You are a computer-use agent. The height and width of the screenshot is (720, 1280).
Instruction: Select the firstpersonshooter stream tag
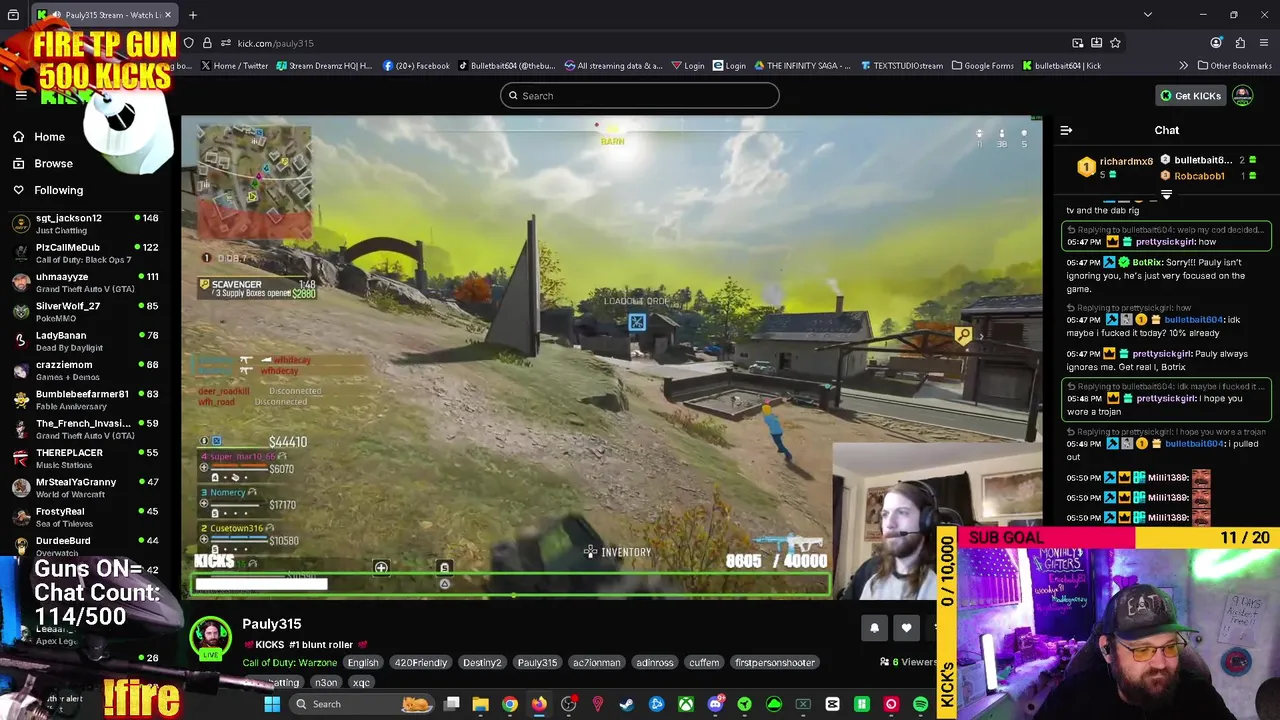point(775,662)
